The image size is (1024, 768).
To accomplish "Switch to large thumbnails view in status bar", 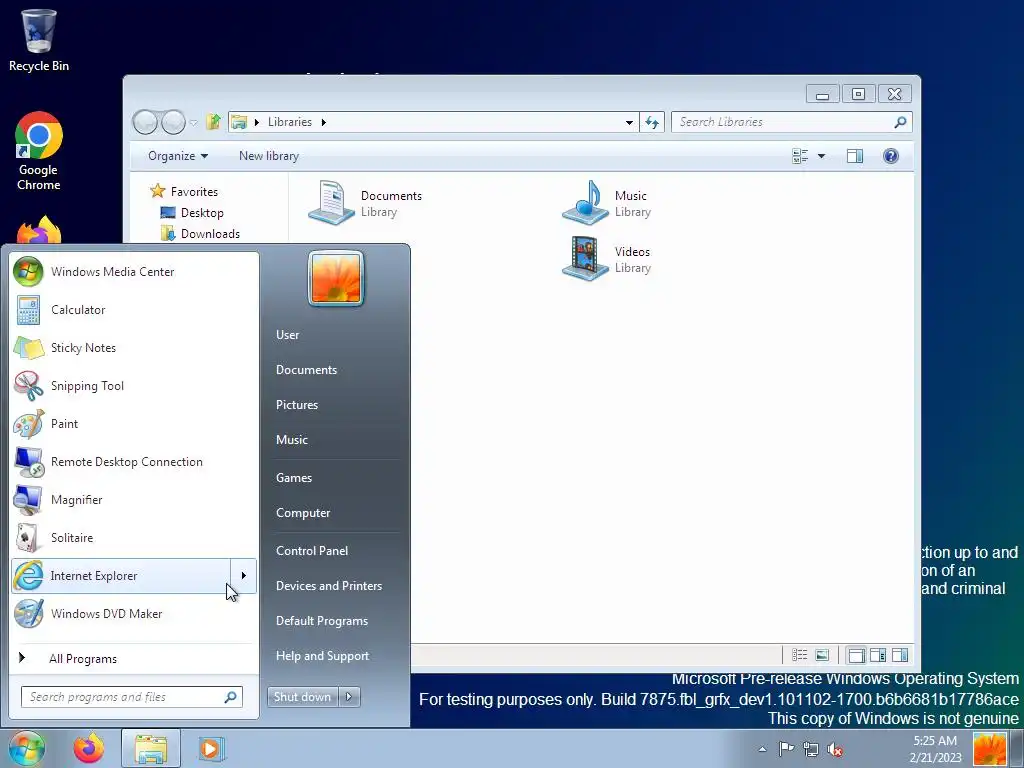I will (x=822, y=655).
